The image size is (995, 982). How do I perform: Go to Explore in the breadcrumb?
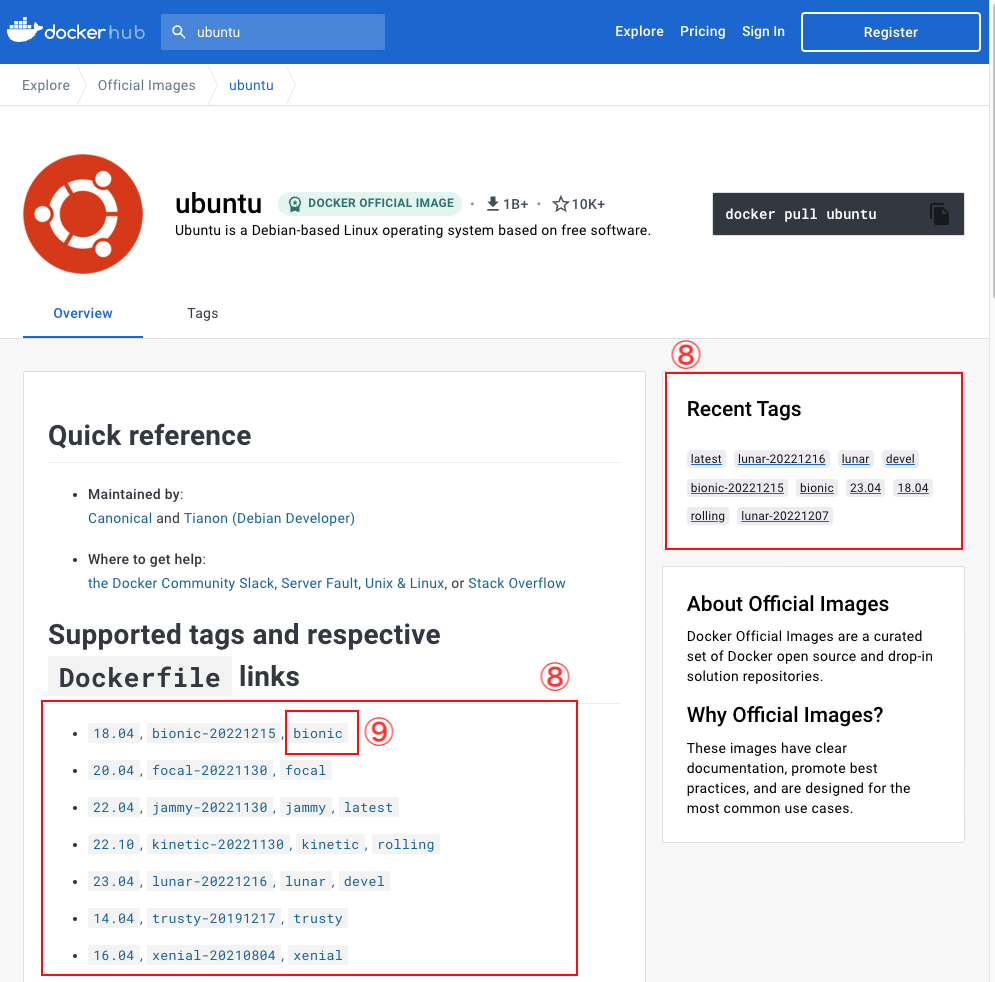[46, 85]
